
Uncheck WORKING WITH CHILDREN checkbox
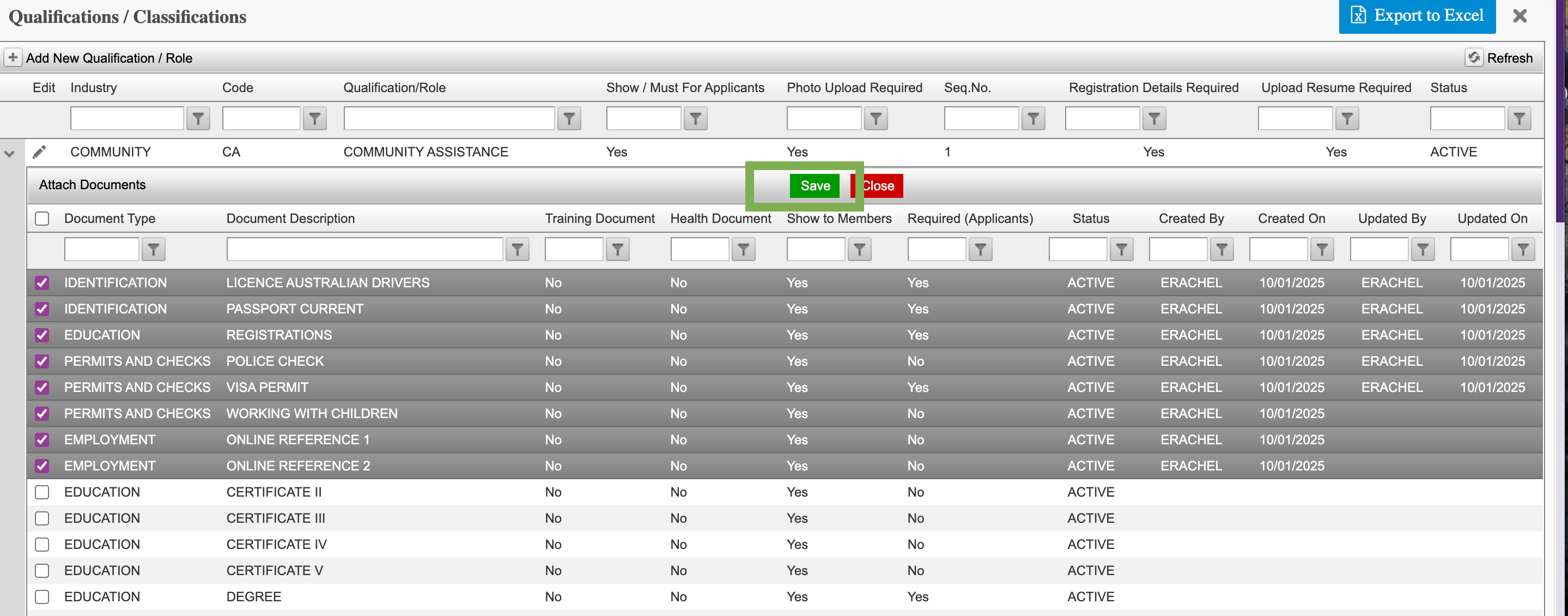click(x=42, y=414)
